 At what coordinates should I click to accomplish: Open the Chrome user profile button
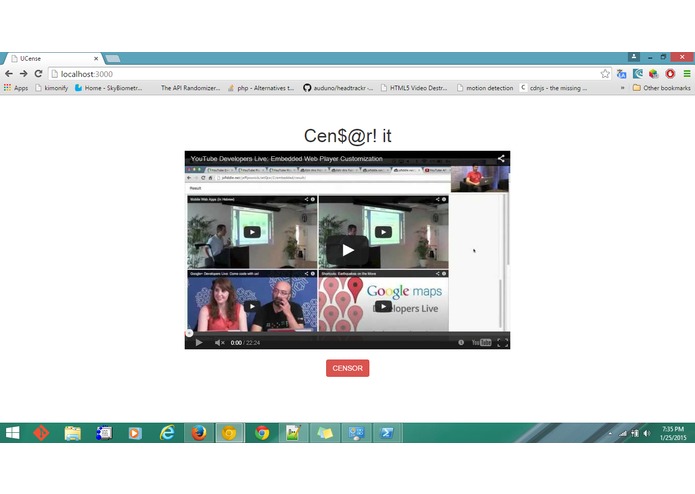tap(634, 57)
